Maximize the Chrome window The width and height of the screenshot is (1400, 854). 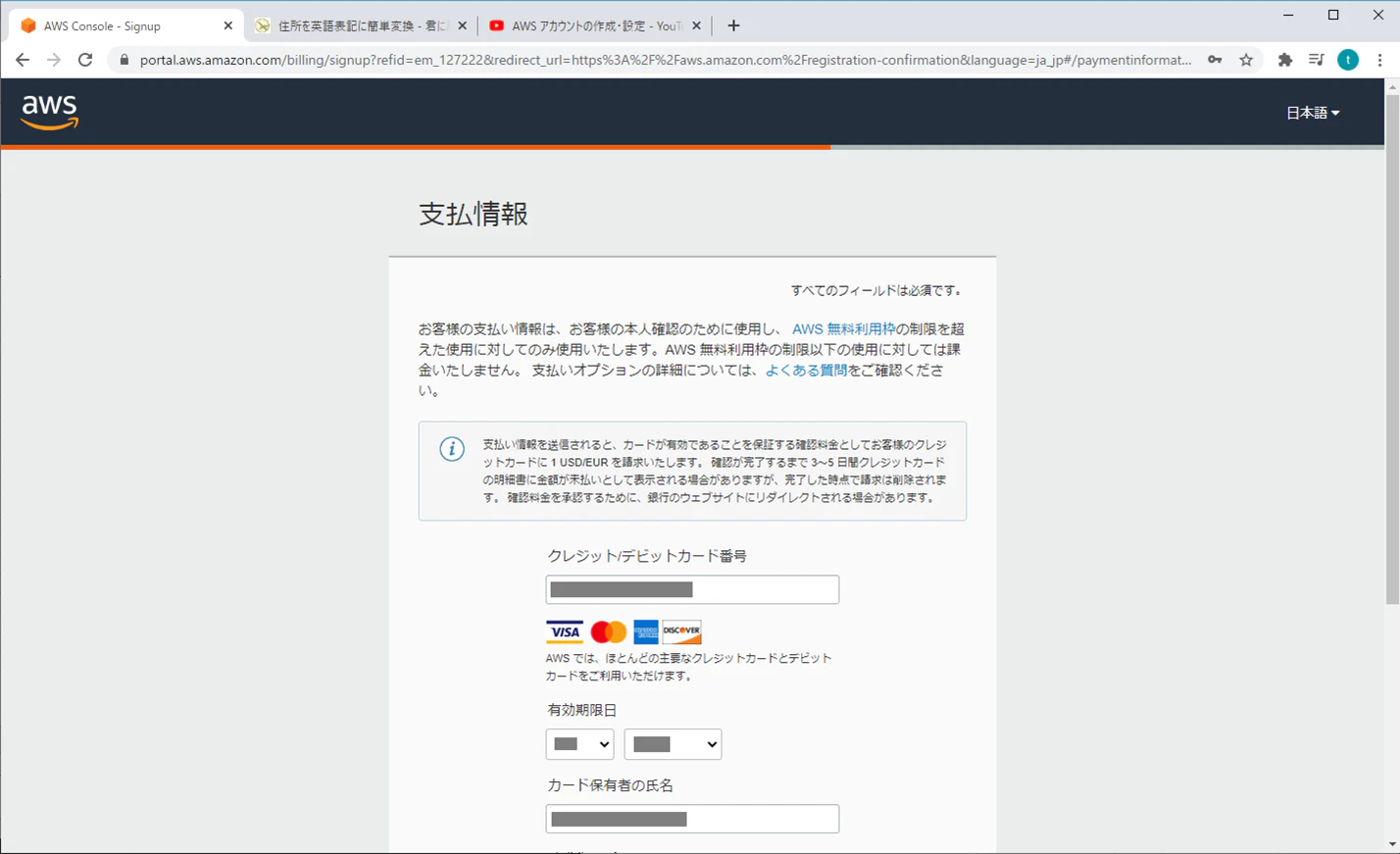pyautogui.click(x=1333, y=15)
